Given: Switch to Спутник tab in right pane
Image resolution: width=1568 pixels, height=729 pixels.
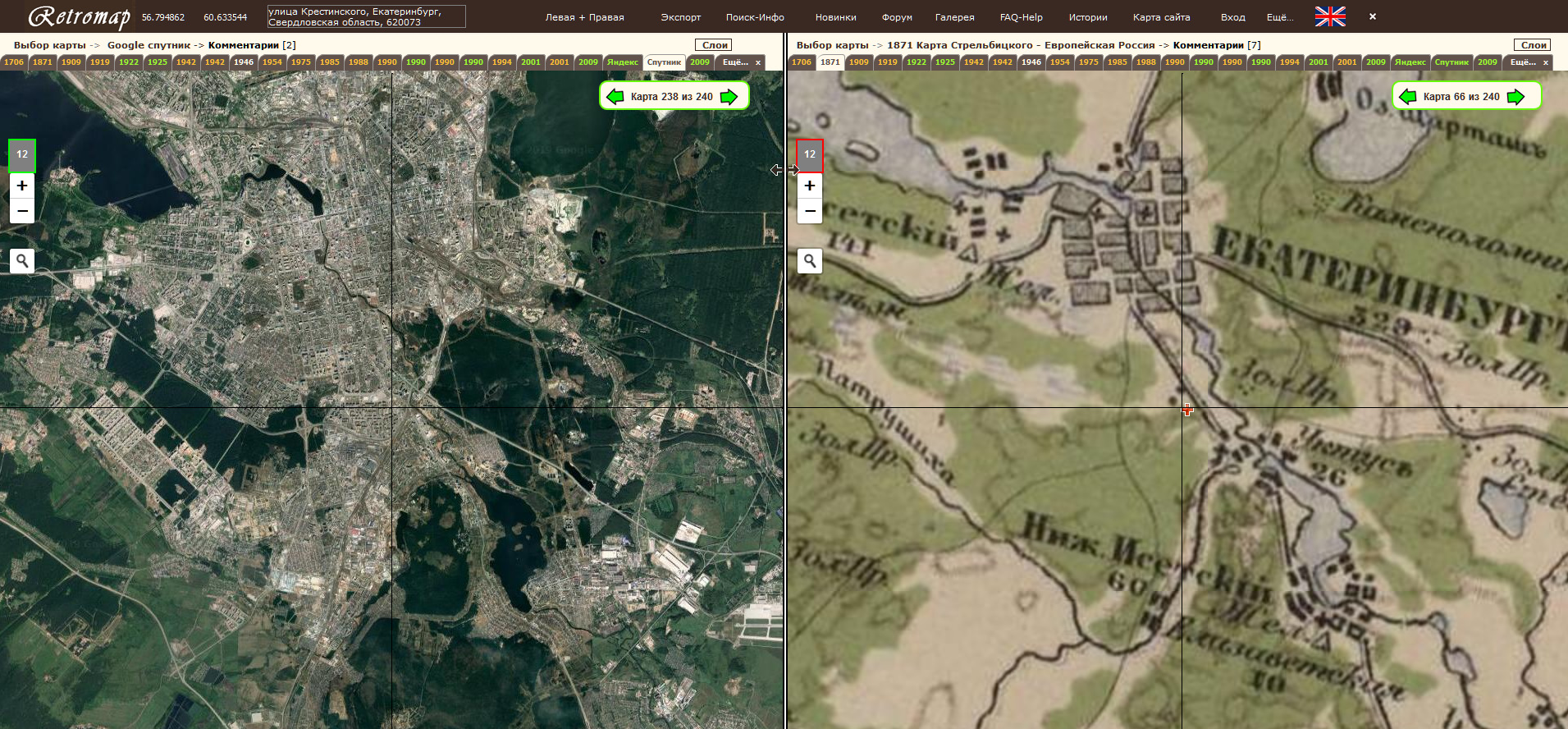Looking at the screenshot, I should click(1451, 62).
